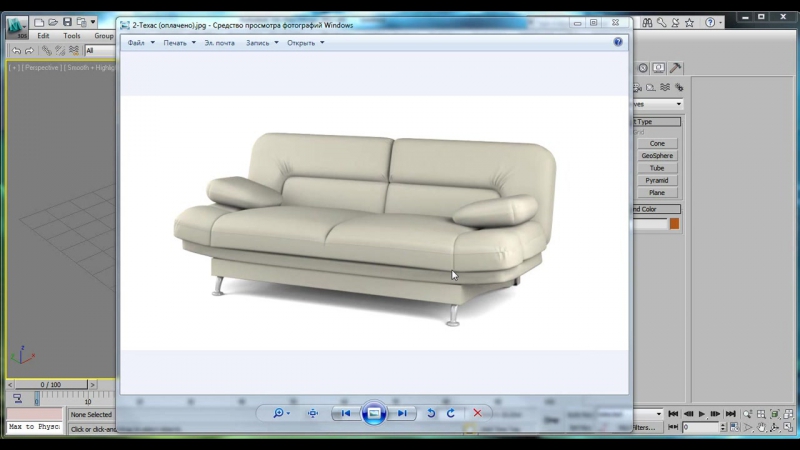Click the GeoSphere primitive button
The image size is (800, 450).
pos(657,156)
